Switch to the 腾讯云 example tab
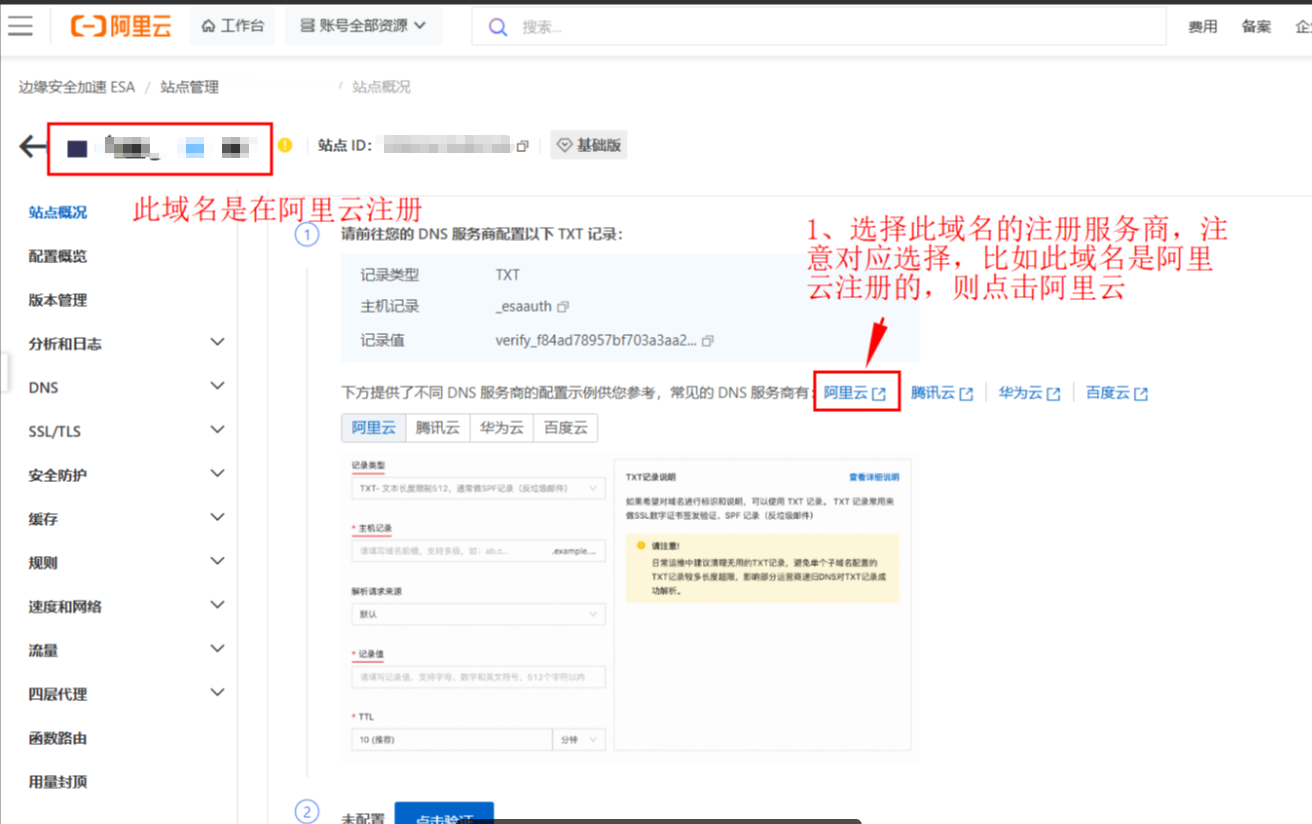The height and width of the screenshot is (824, 1312). click(x=438, y=428)
